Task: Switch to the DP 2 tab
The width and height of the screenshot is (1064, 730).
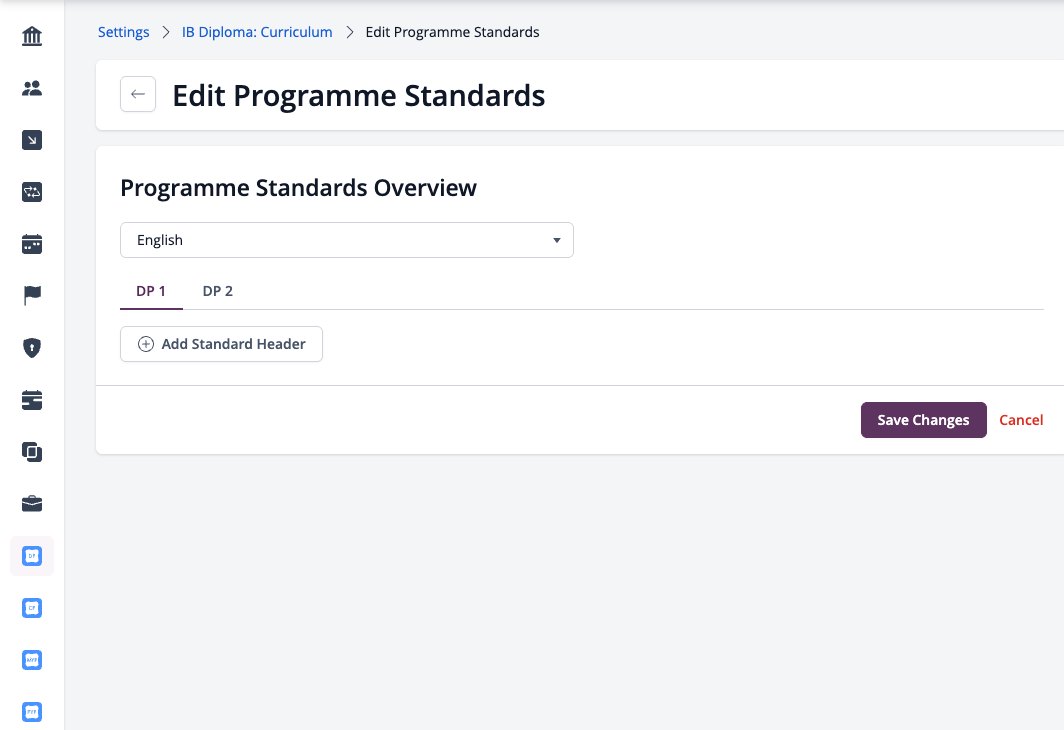Action: tap(218, 291)
